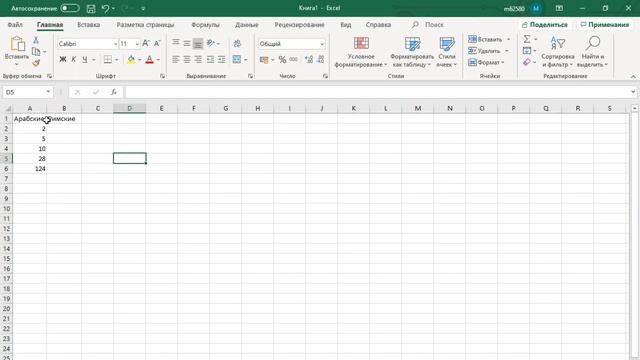Apply red font color
This screenshot has width=640, height=360.
(x=149, y=60)
